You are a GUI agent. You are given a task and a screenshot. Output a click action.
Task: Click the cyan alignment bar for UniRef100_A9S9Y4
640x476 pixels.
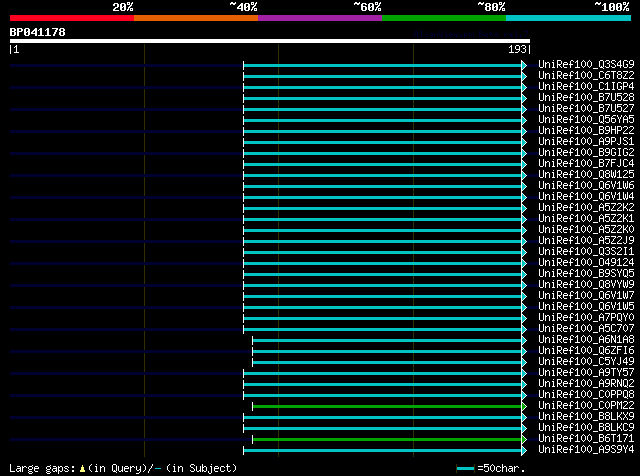(382, 451)
